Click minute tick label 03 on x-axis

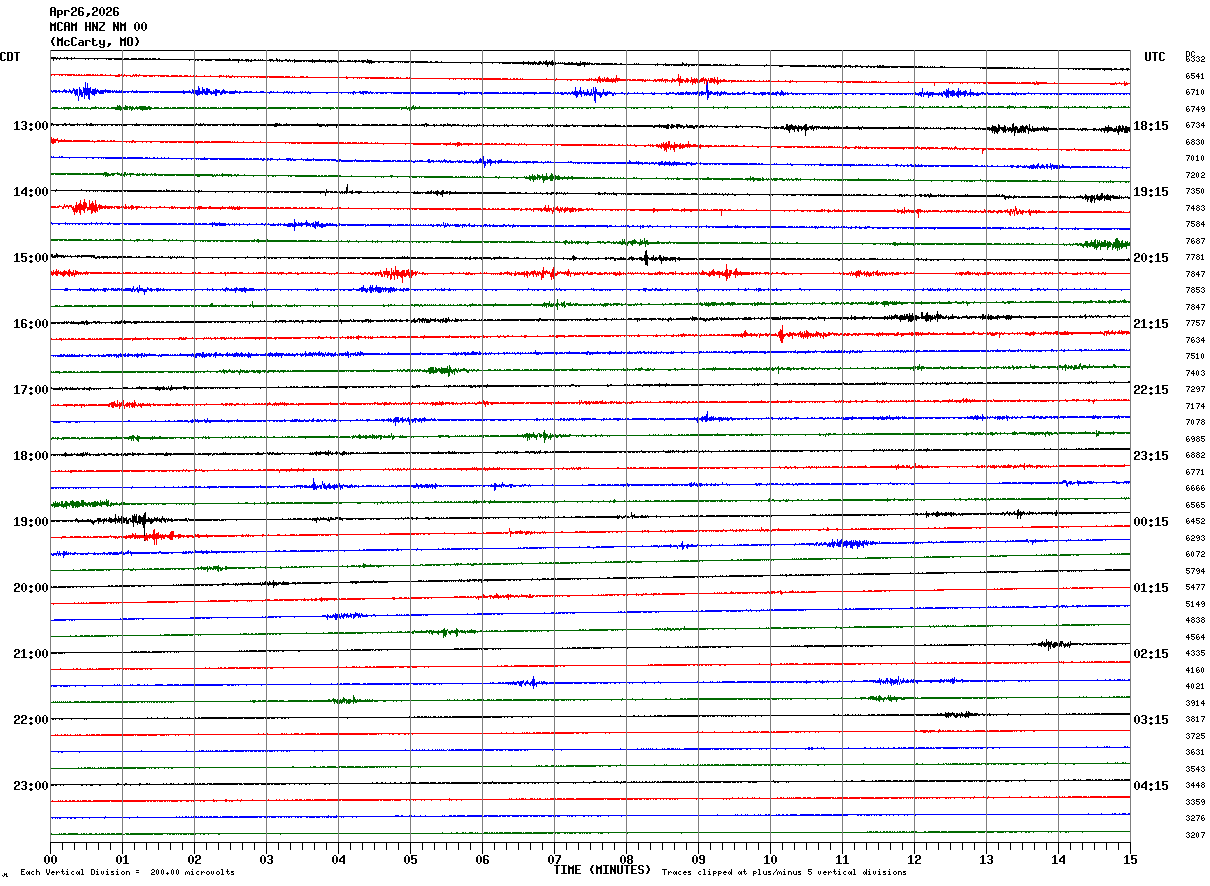tap(266, 859)
